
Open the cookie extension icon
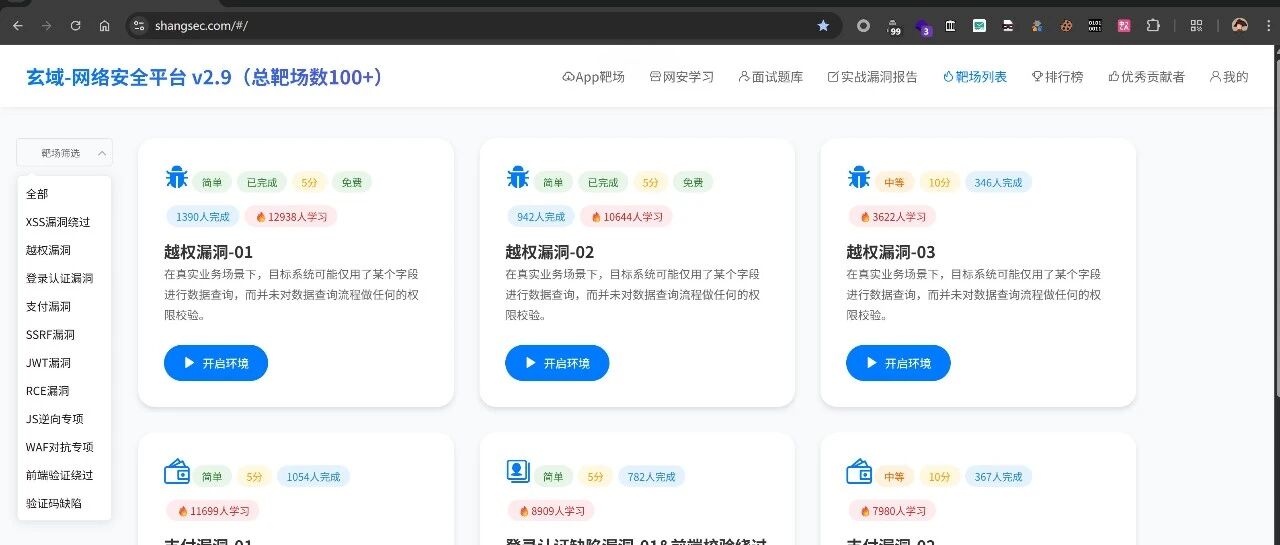coord(1067,25)
